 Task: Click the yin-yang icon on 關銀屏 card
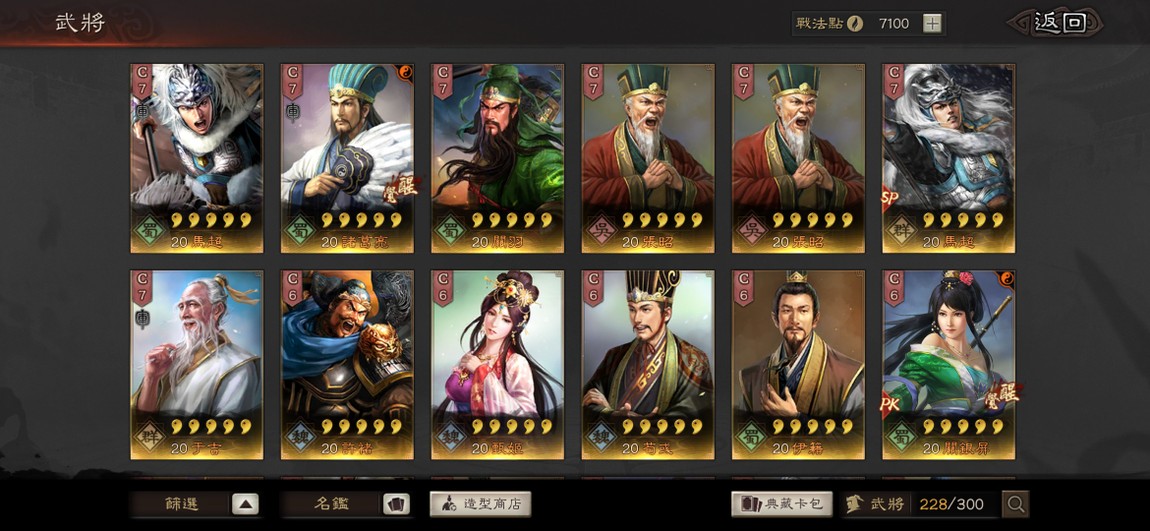[x=1006, y=279]
